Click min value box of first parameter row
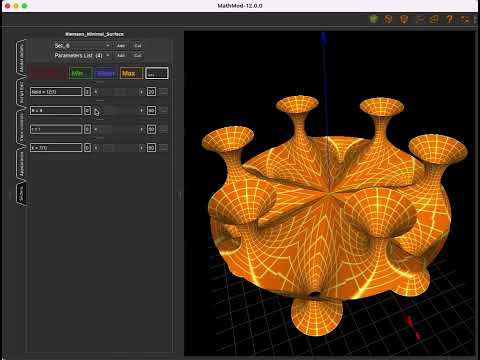Image resolution: width=480 pixels, height=360 pixels. (87, 92)
